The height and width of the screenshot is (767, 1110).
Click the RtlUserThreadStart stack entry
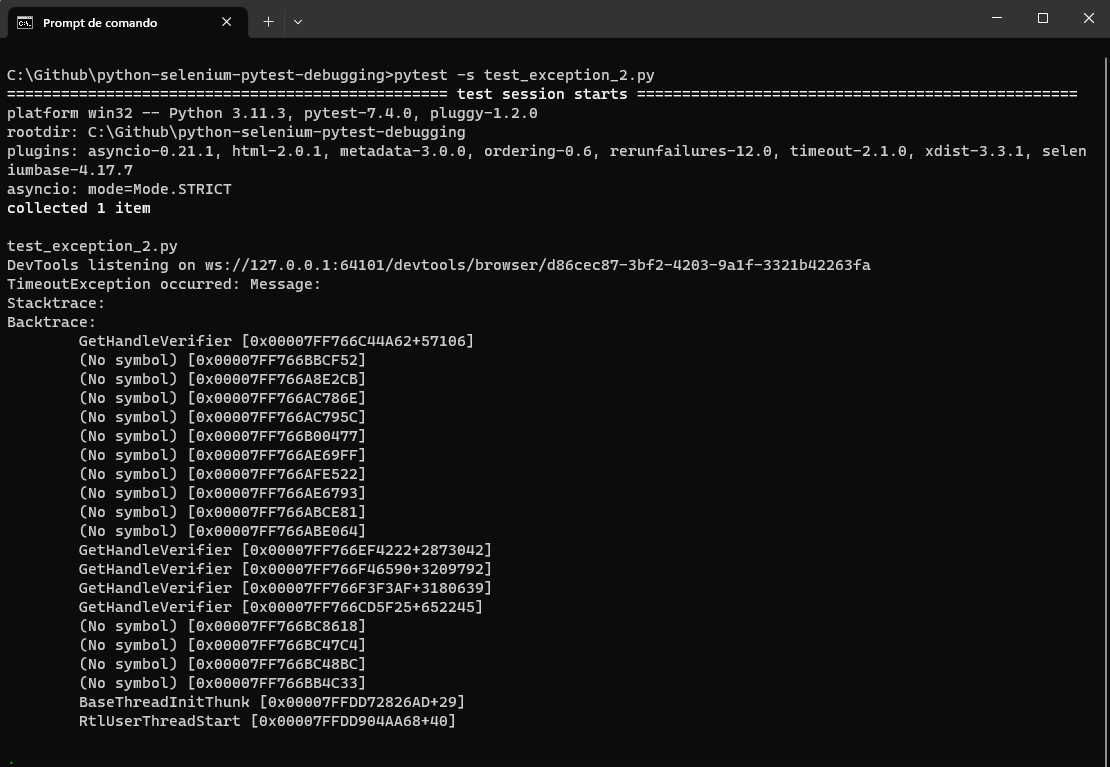(x=267, y=721)
